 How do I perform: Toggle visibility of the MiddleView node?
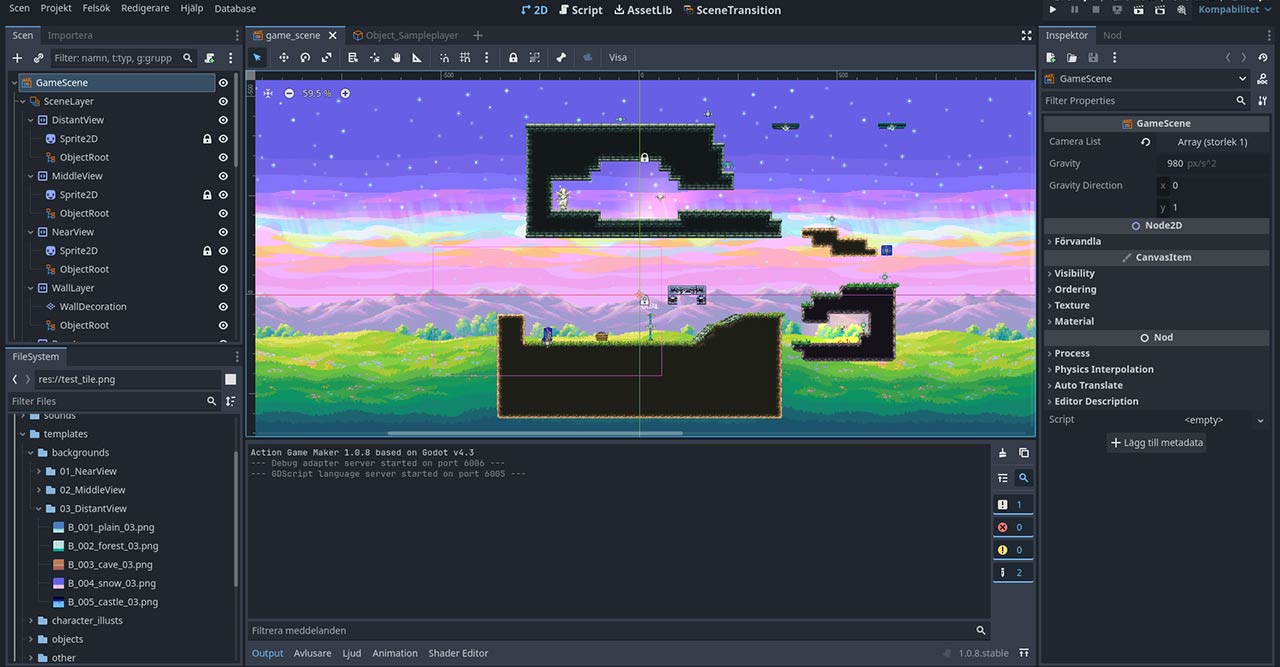coord(223,176)
